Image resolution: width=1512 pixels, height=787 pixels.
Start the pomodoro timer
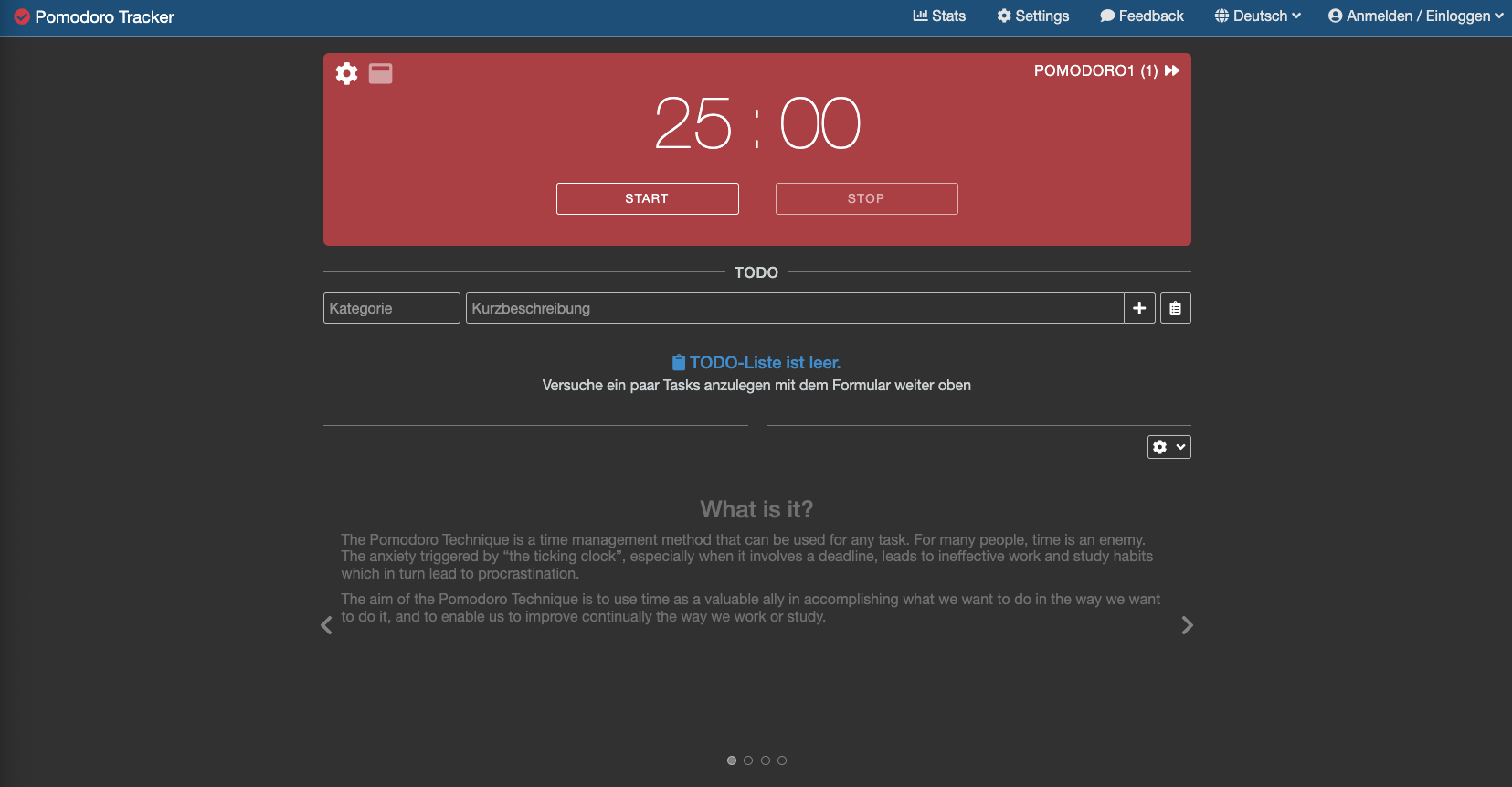pyautogui.click(x=648, y=198)
